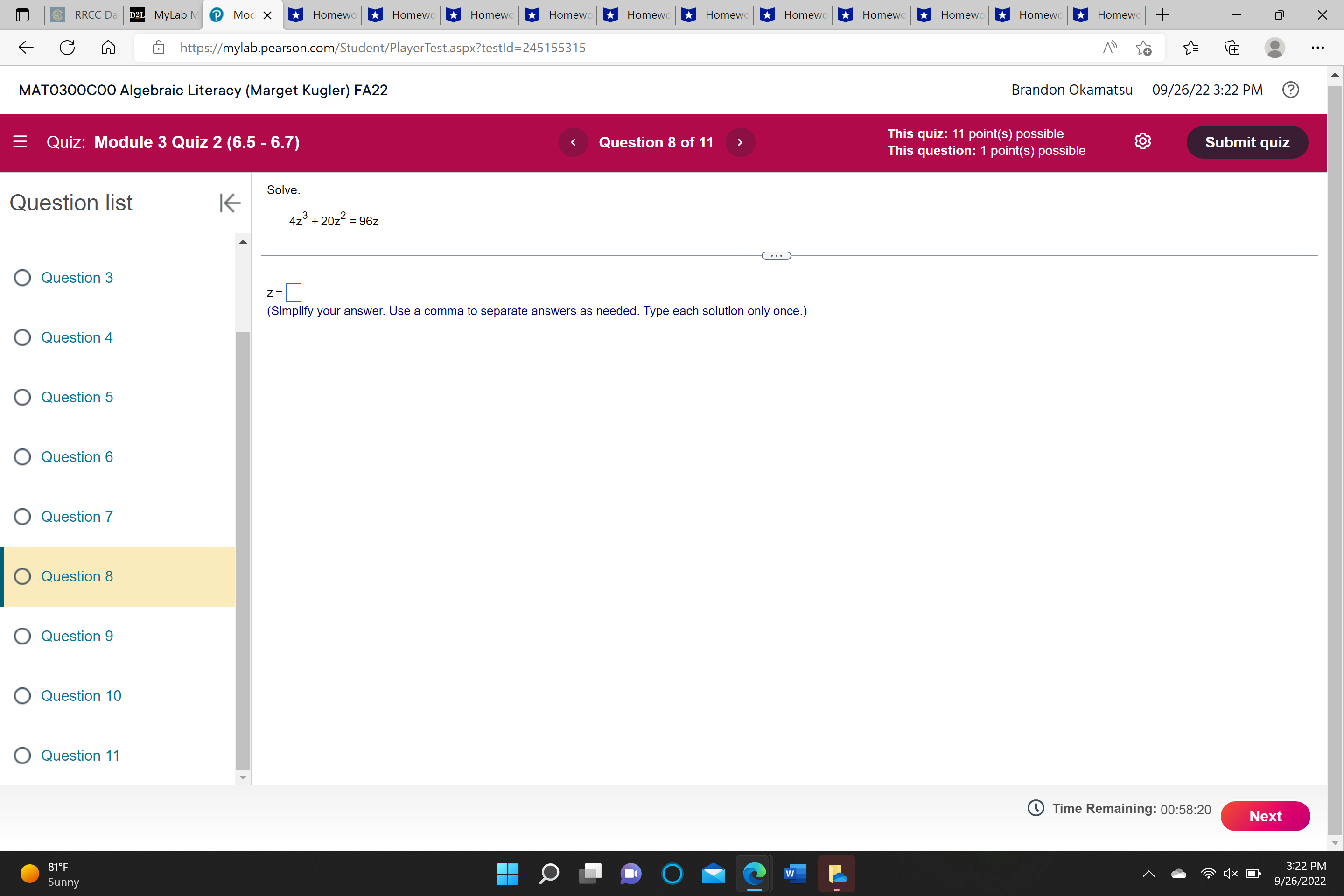Go to previous question with left arrow
The width and height of the screenshot is (1344, 896).
[x=573, y=142]
